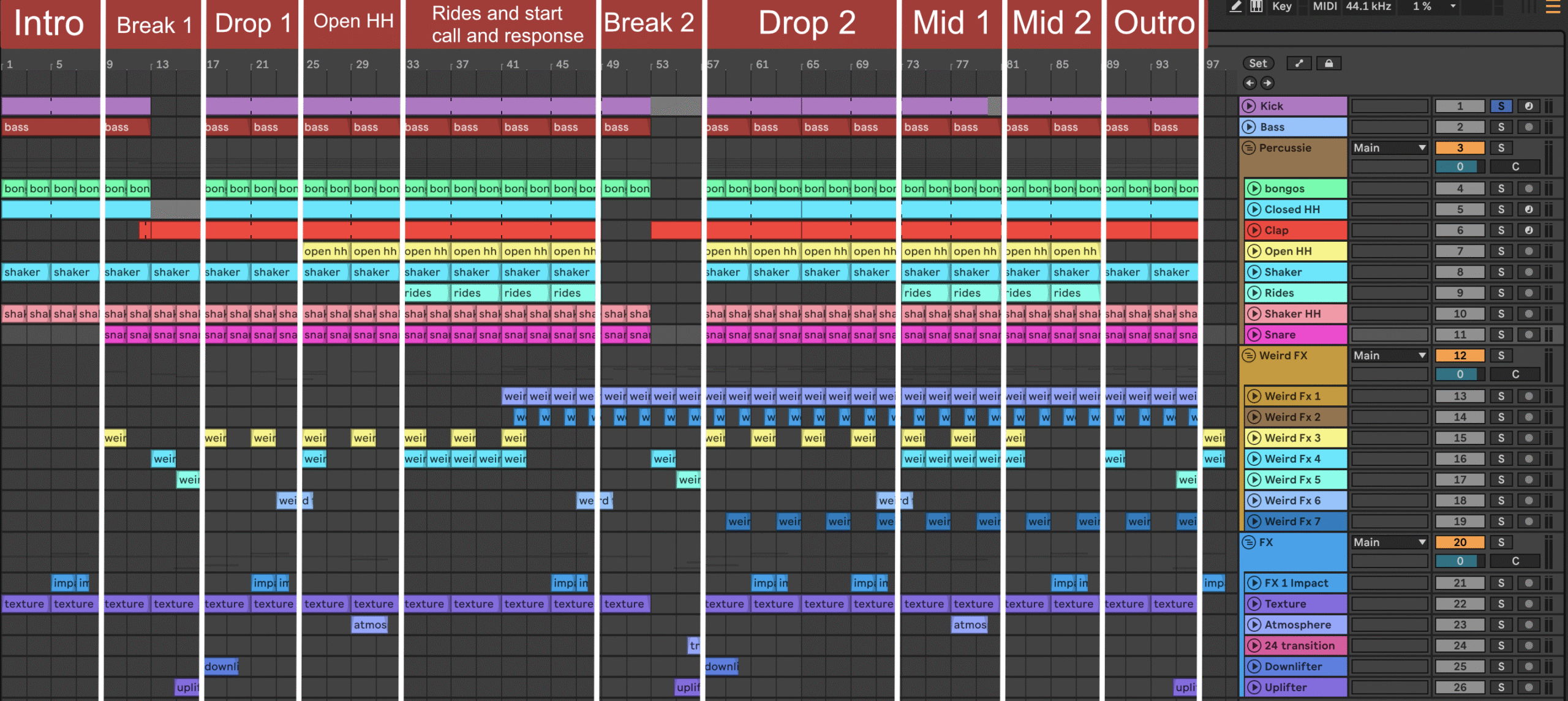The width and height of the screenshot is (1568, 701).
Task: Open Percussie output routing Main dropdown
Action: coord(1389,148)
